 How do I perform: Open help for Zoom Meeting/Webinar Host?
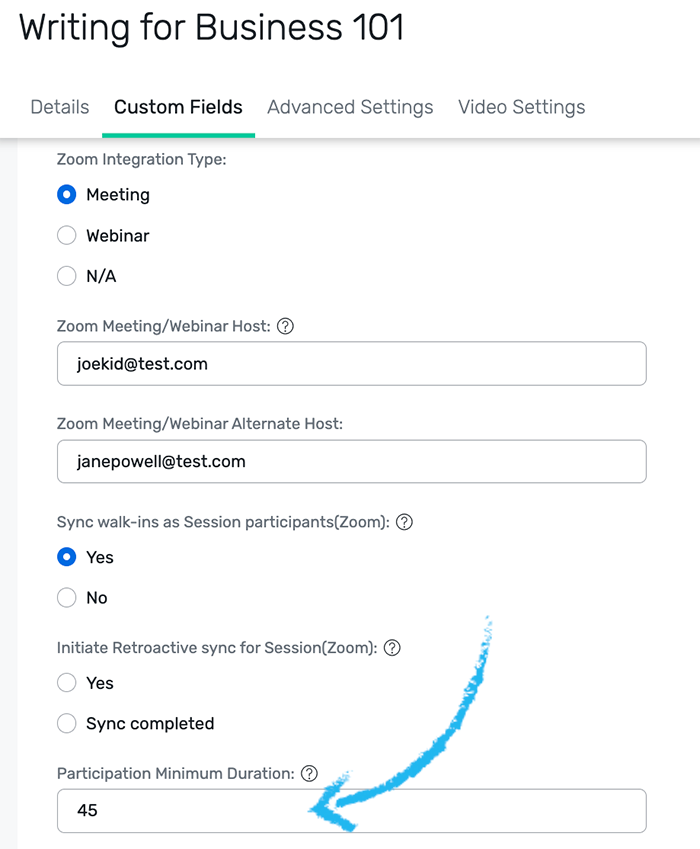[x=285, y=326]
